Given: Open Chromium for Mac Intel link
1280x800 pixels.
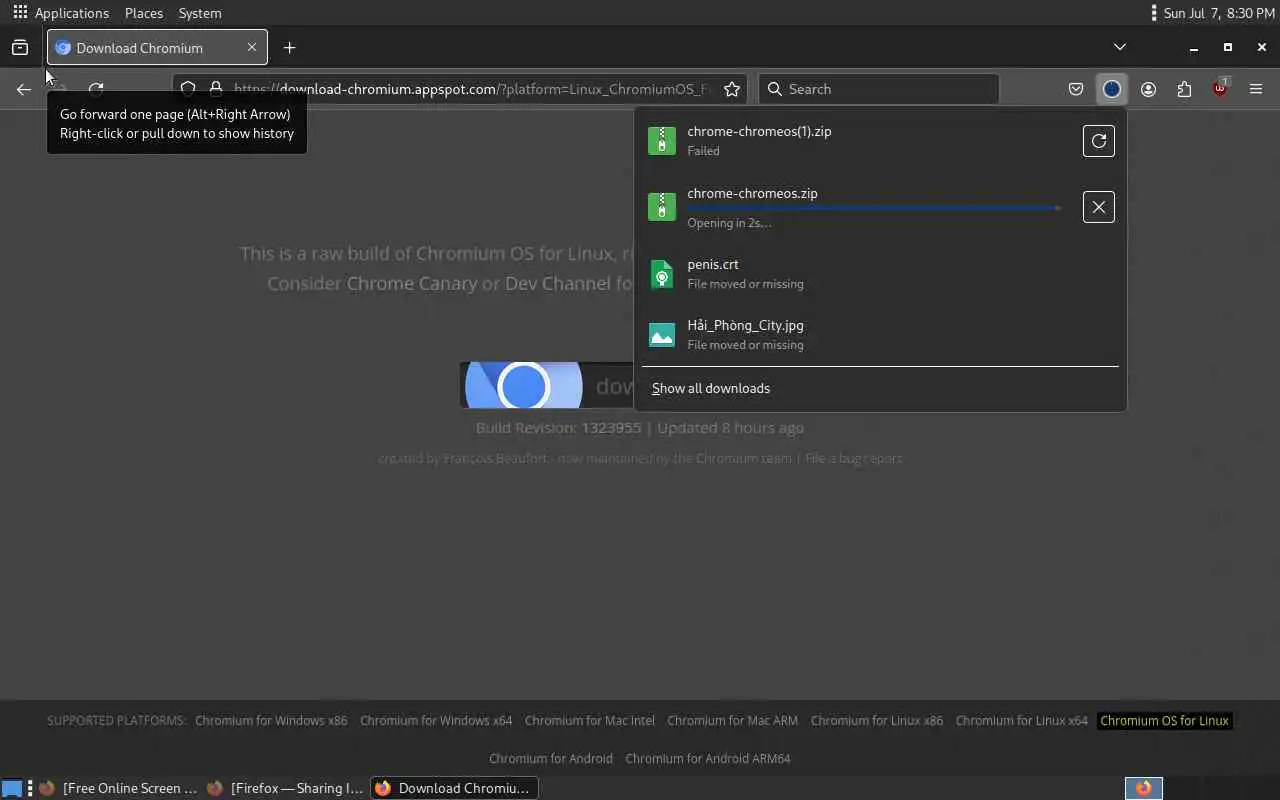Looking at the screenshot, I should pyautogui.click(x=590, y=720).
